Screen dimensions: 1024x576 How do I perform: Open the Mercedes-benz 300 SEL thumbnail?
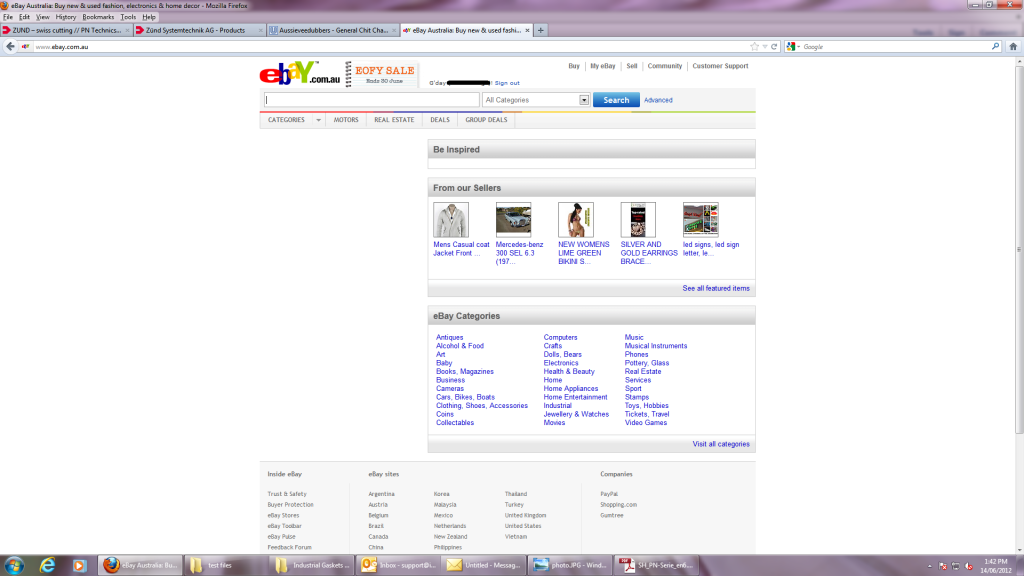coord(513,219)
